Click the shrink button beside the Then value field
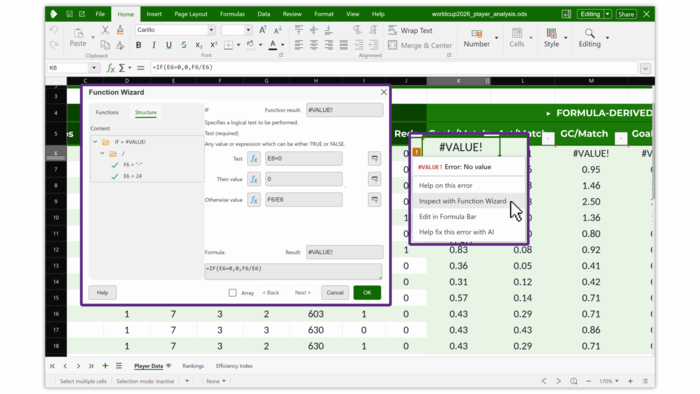The width and height of the screenshot is (700, 394). coord(375,179)
